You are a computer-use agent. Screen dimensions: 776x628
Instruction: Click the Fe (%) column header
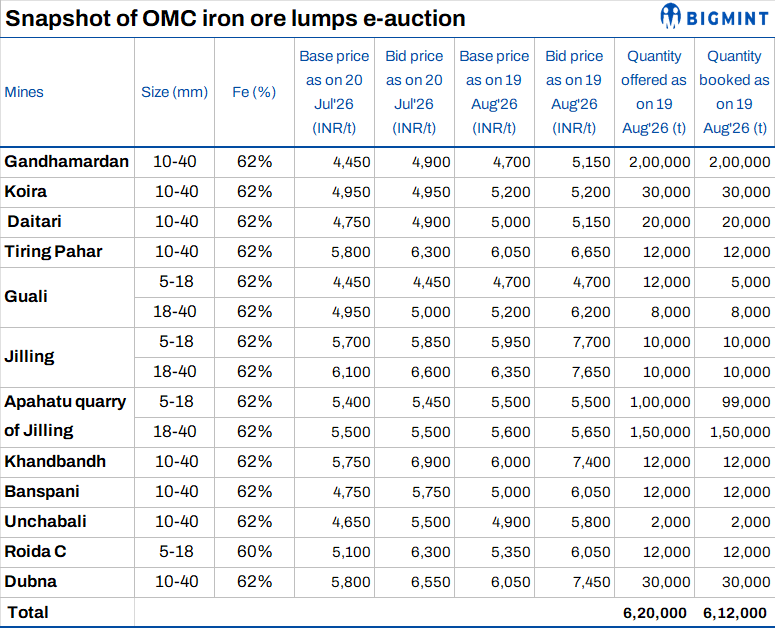point(254,92)
